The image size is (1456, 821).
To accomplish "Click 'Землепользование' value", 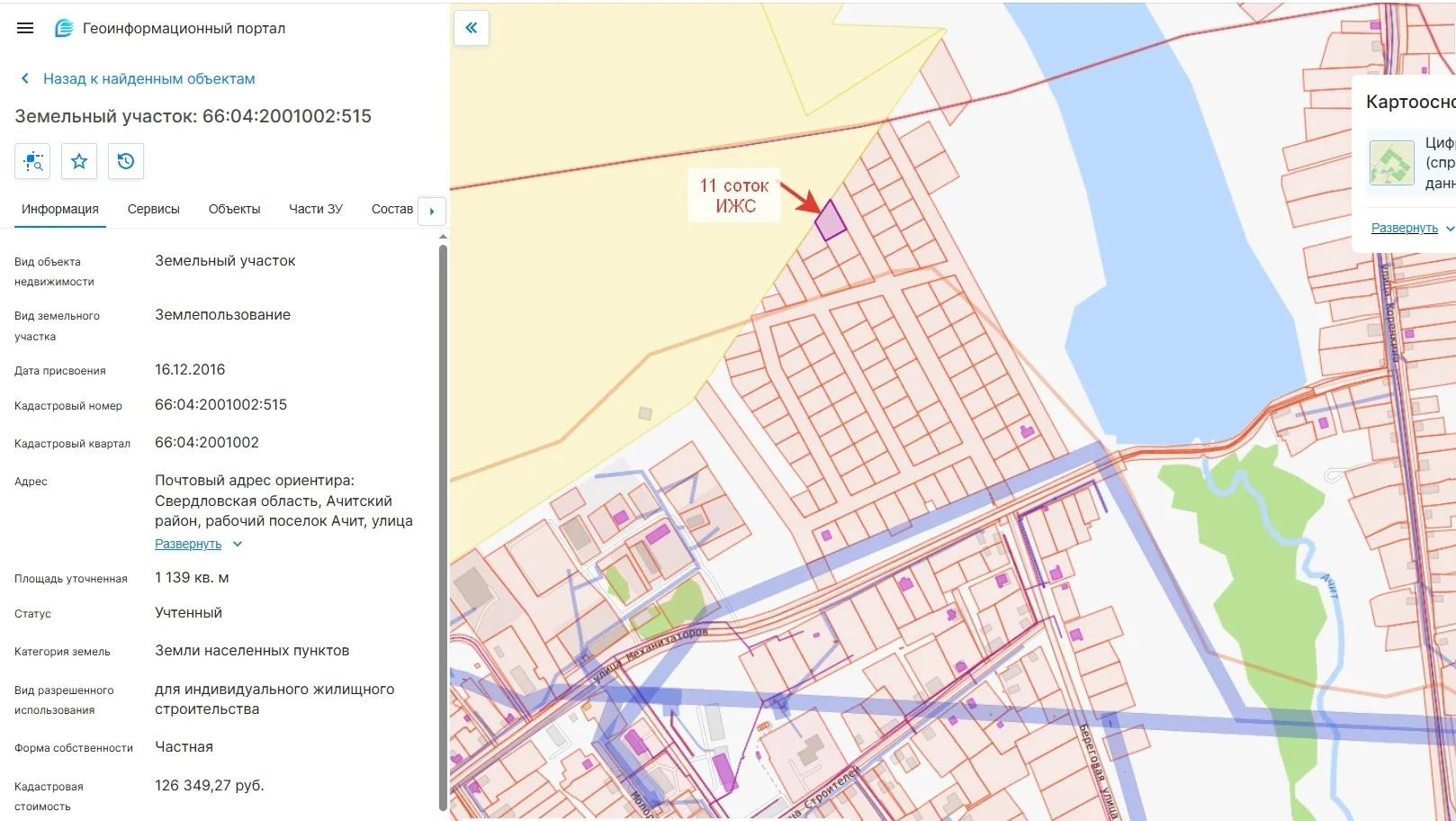I will [222, 315].
